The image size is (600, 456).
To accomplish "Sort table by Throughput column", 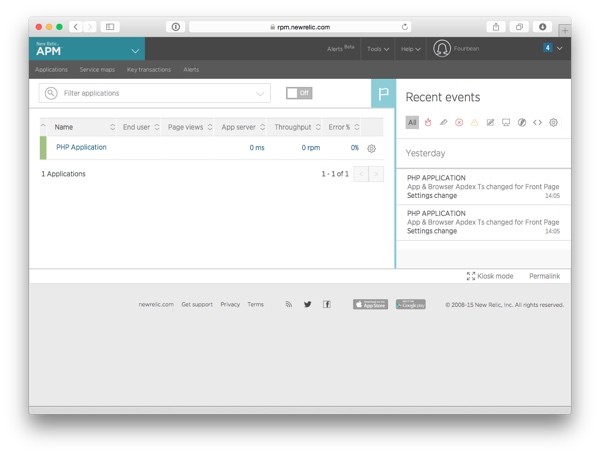I will (297, 127).
